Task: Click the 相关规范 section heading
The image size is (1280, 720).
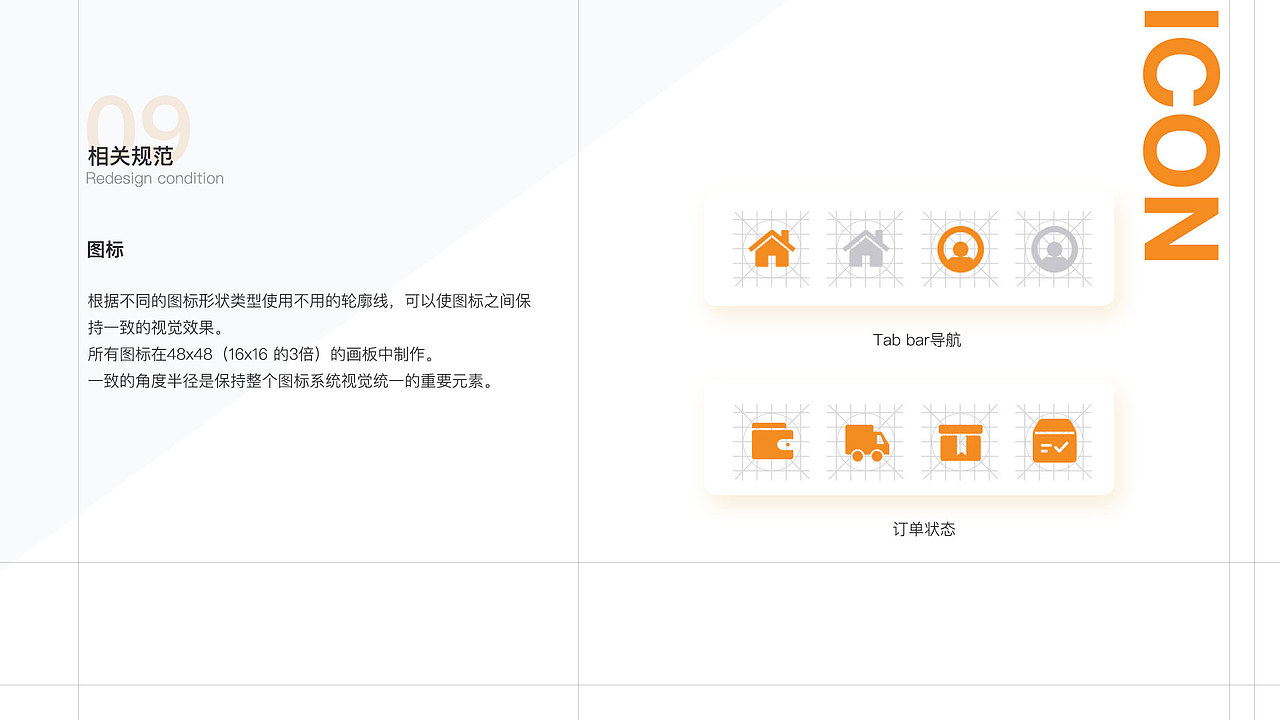Action: (x=131, y=156)
